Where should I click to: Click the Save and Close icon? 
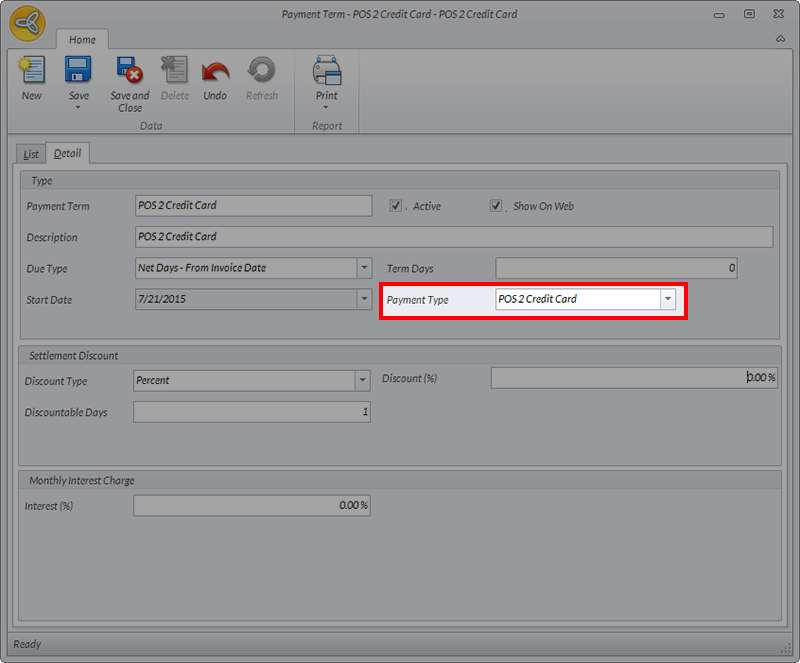point(130,71)
